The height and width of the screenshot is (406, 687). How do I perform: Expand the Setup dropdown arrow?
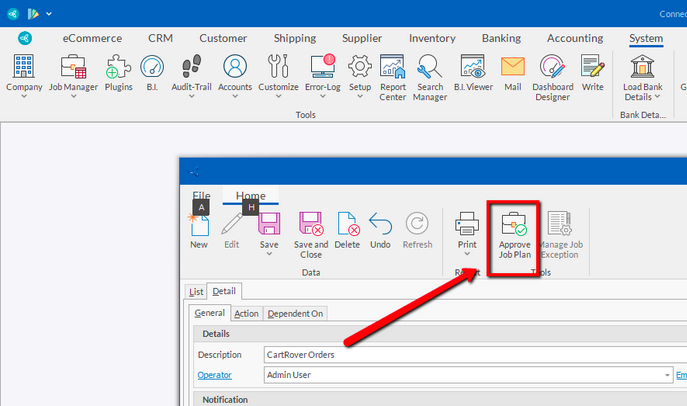360,96
